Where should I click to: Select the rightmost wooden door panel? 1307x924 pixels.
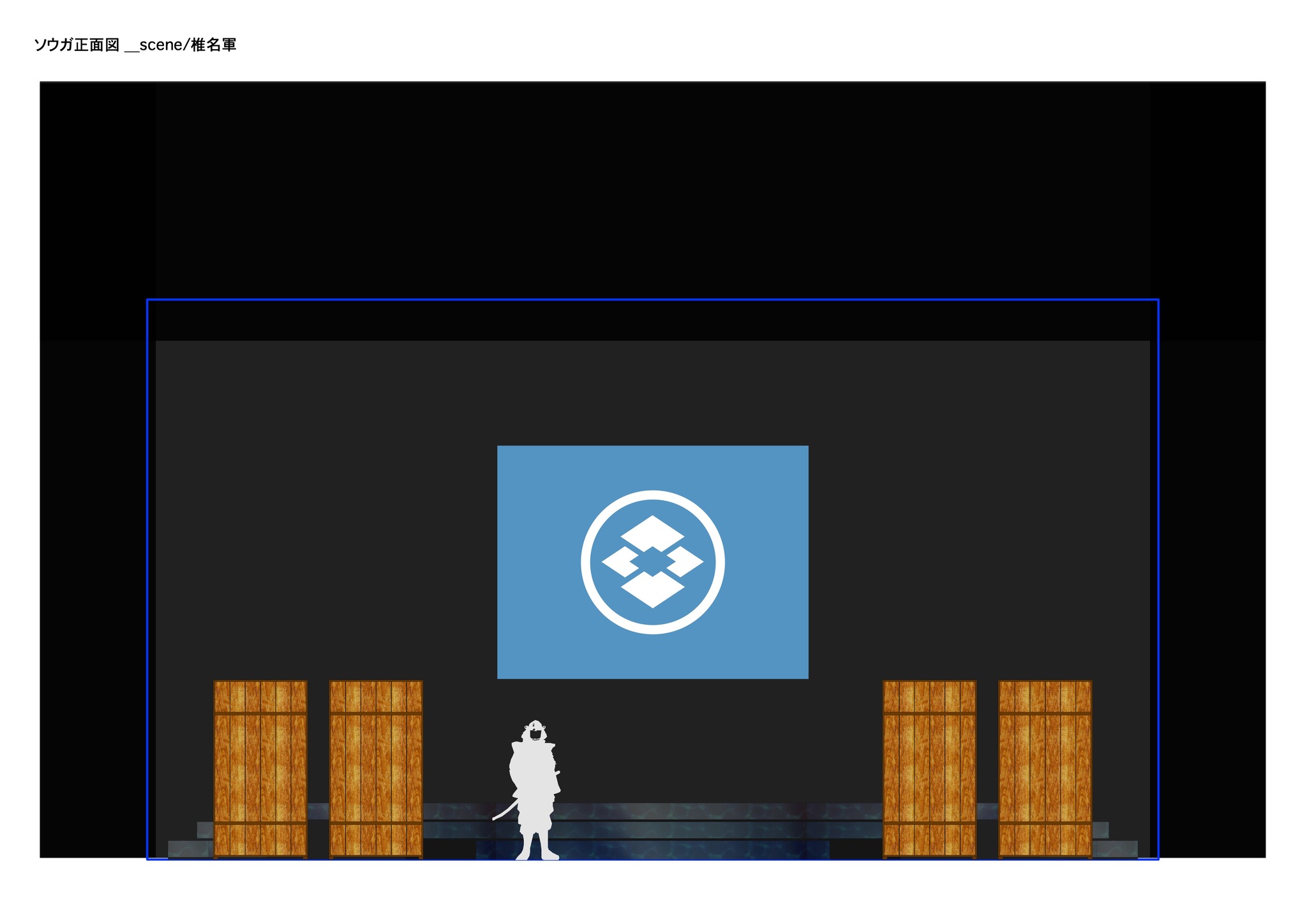tap(1045, 769)
